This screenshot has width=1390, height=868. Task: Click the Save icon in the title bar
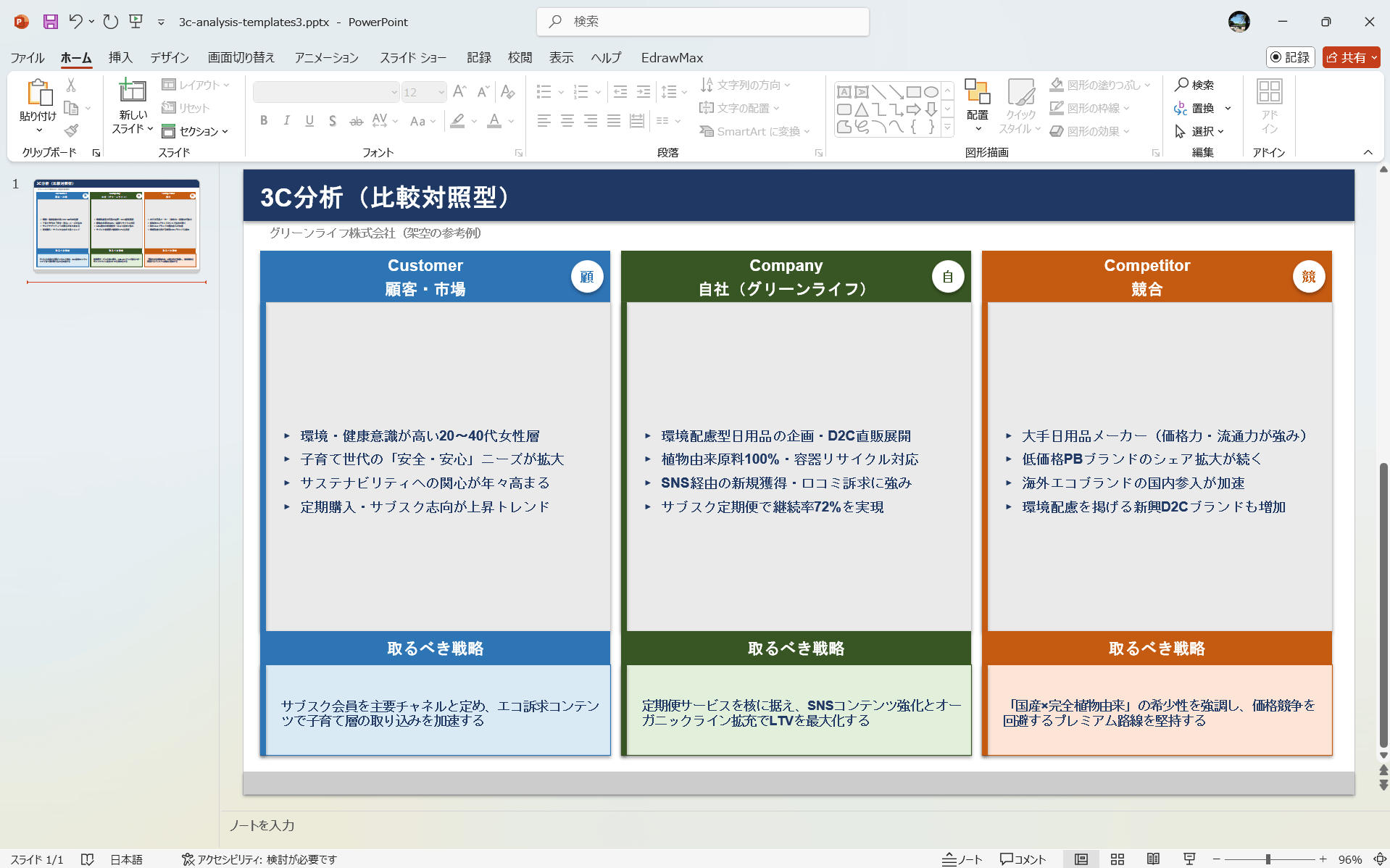50,22
